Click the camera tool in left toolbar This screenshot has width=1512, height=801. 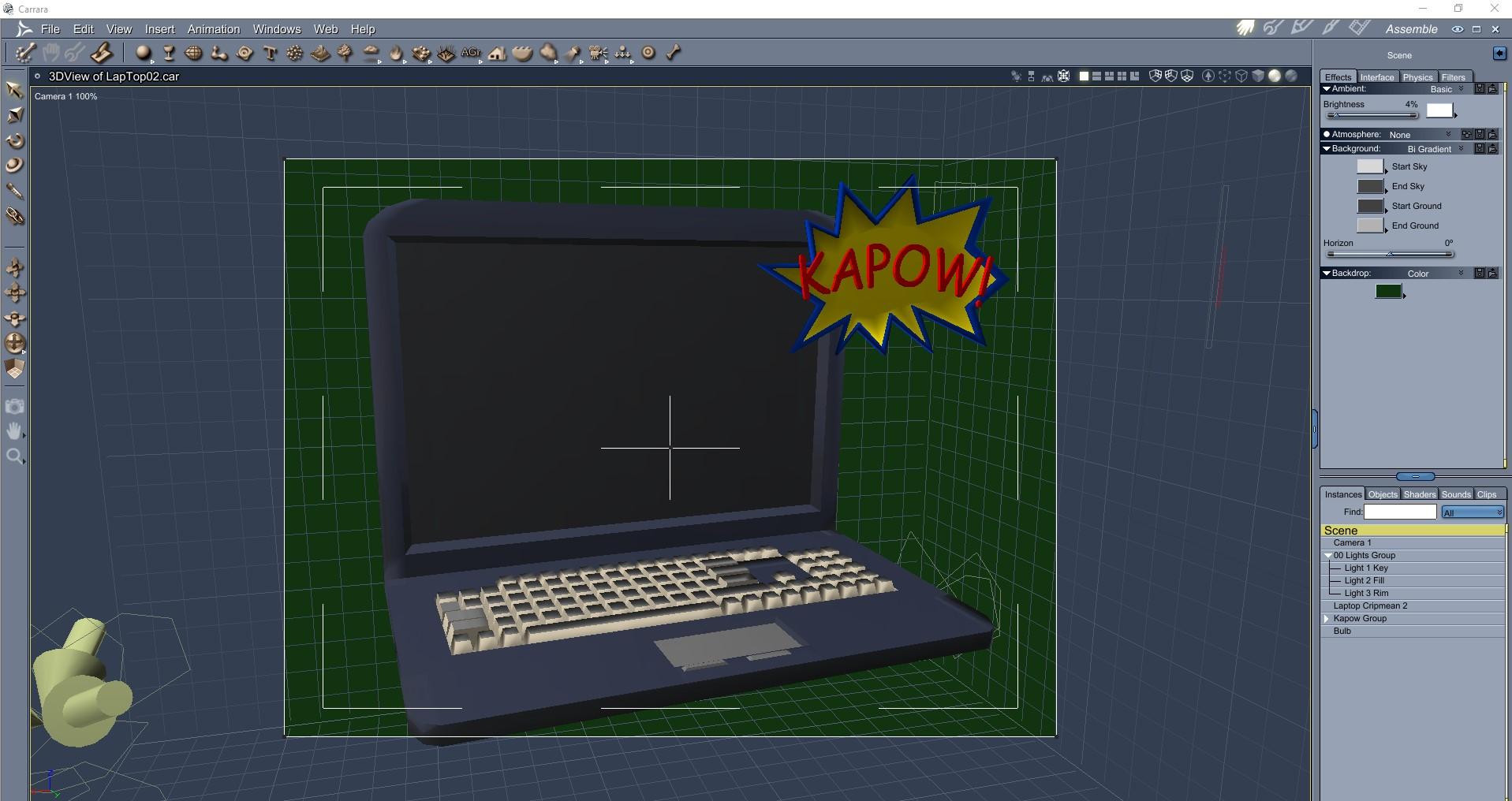coord(14,406)
